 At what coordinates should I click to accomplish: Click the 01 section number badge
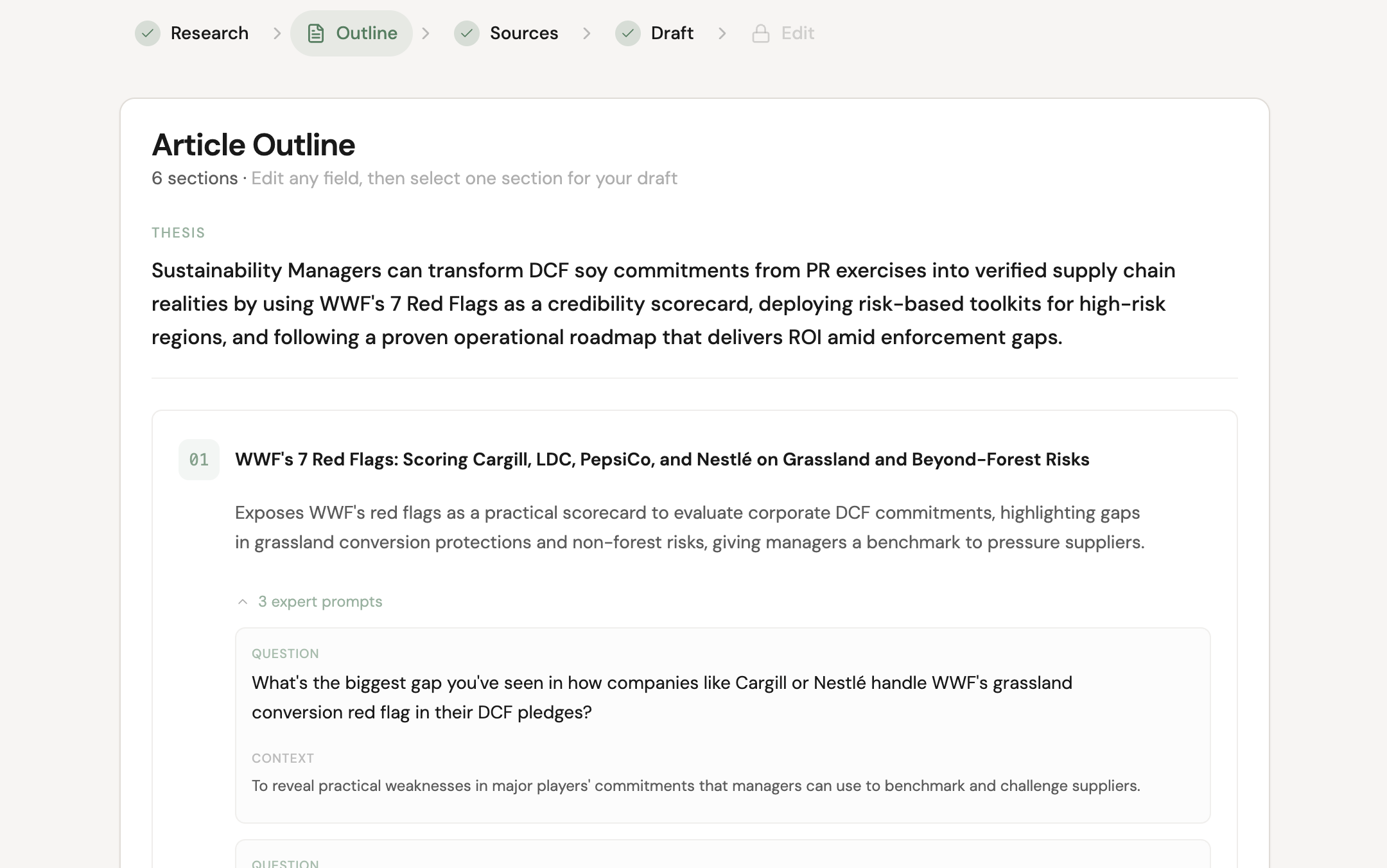tap(199, 460)
